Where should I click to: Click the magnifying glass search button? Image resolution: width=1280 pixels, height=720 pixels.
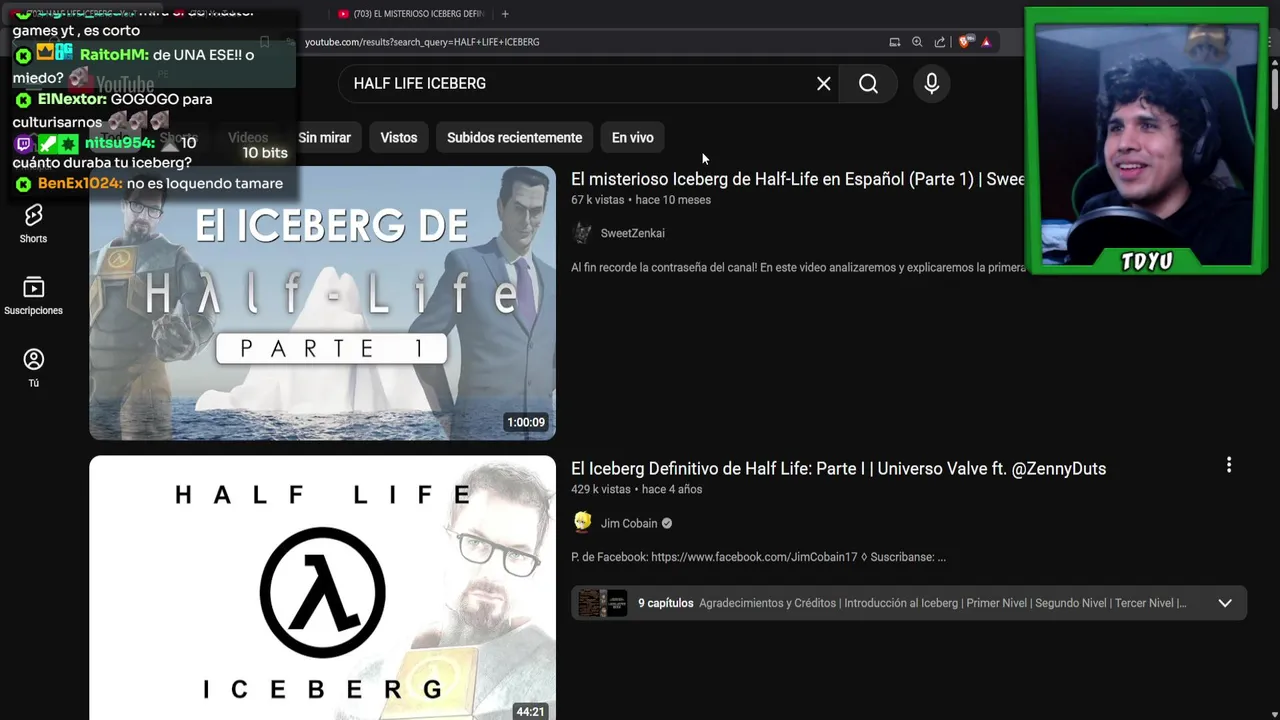[868, 84]
